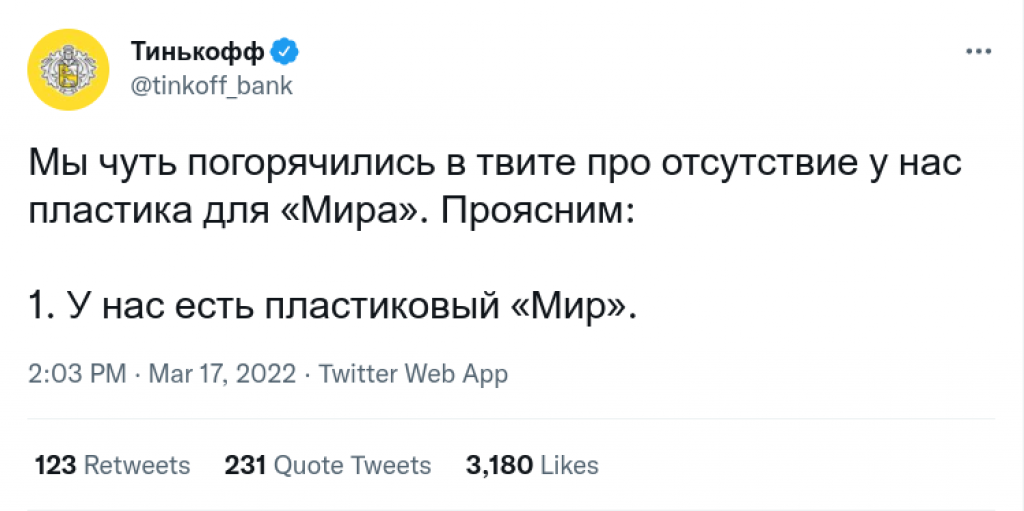Open the @tinkoff_bank handle link
This screenshot has height=511, width=1024.
coord(212,85)
